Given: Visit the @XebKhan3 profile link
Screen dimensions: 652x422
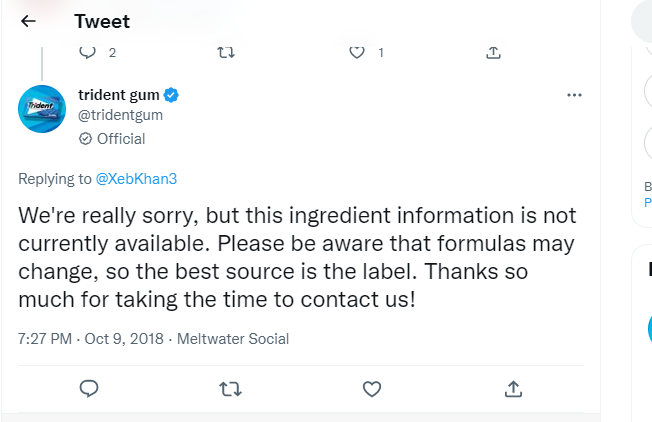Looking at the screenshot, I should point(136,179).
